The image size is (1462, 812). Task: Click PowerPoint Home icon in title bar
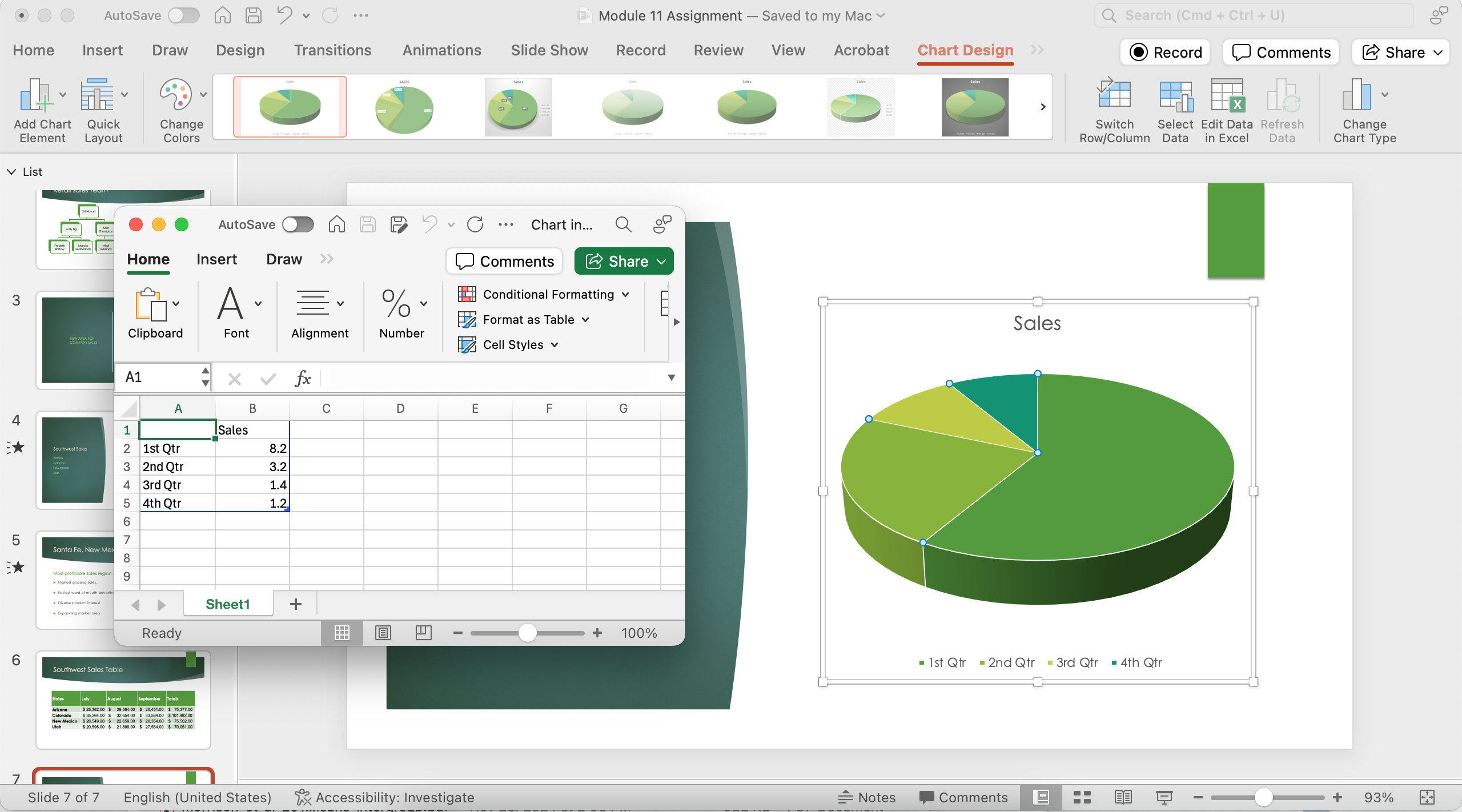(223, 15)
